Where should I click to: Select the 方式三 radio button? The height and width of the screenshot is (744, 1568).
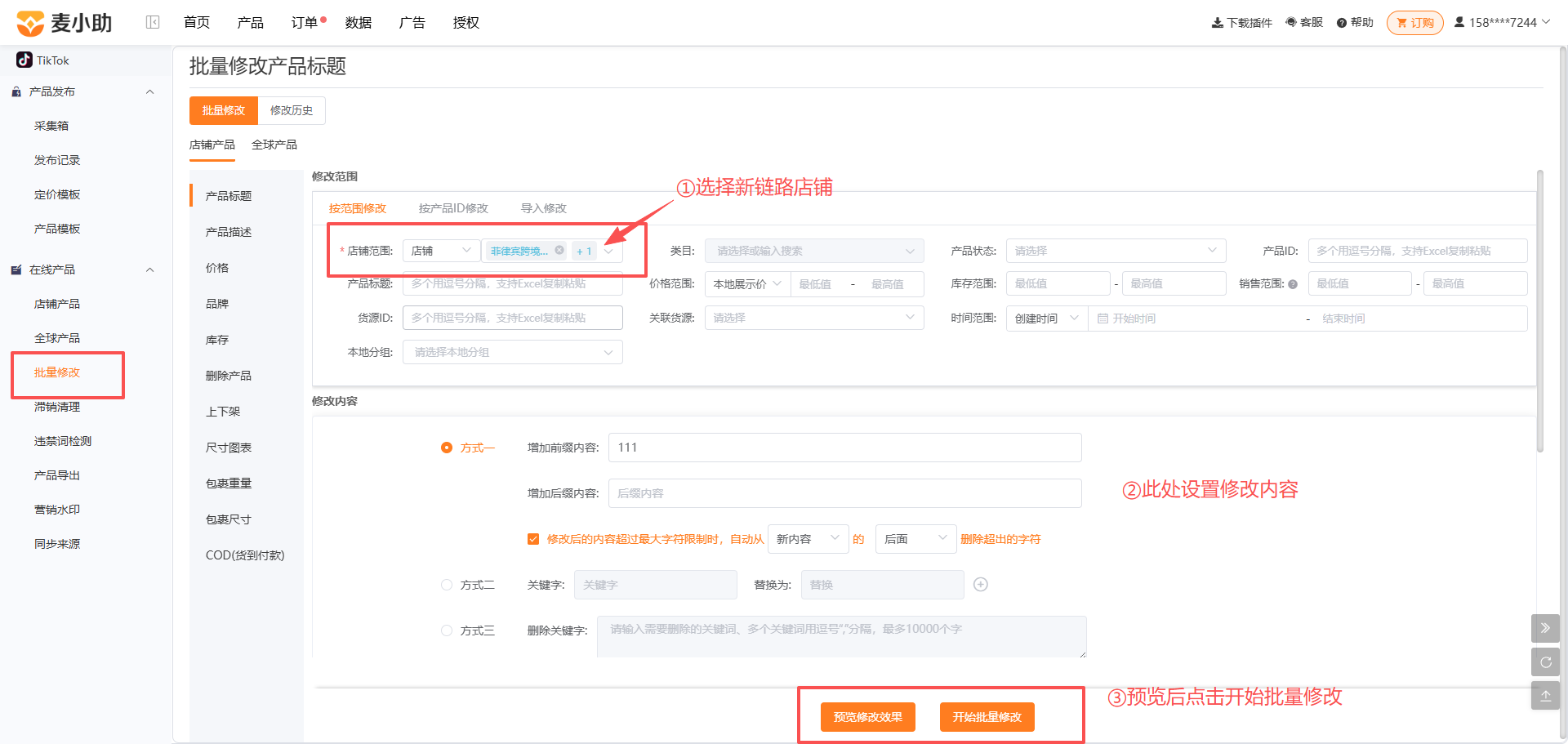tap(447, 630)
